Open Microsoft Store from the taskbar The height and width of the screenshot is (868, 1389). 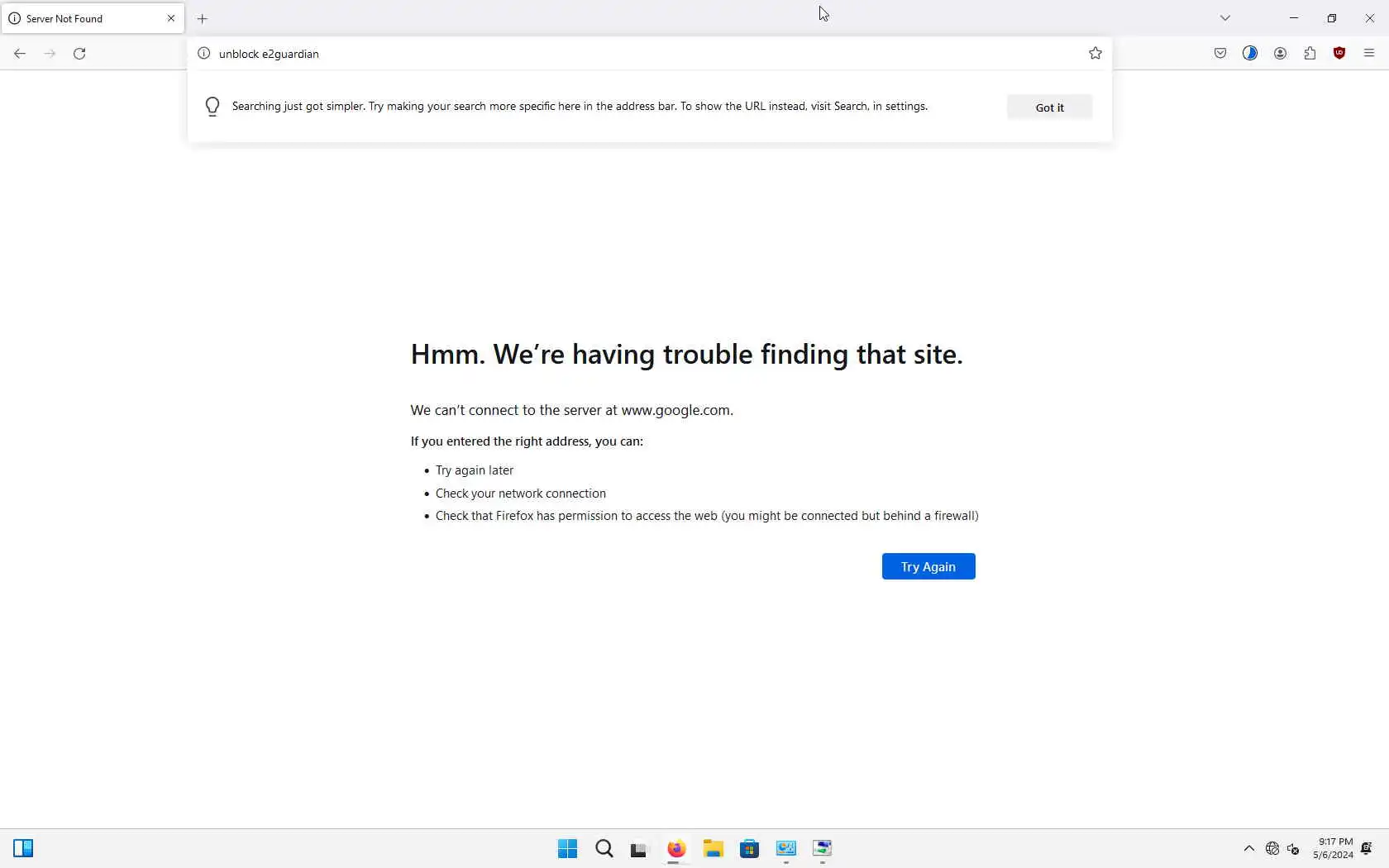pyautogui.click(x=749, y=849)
